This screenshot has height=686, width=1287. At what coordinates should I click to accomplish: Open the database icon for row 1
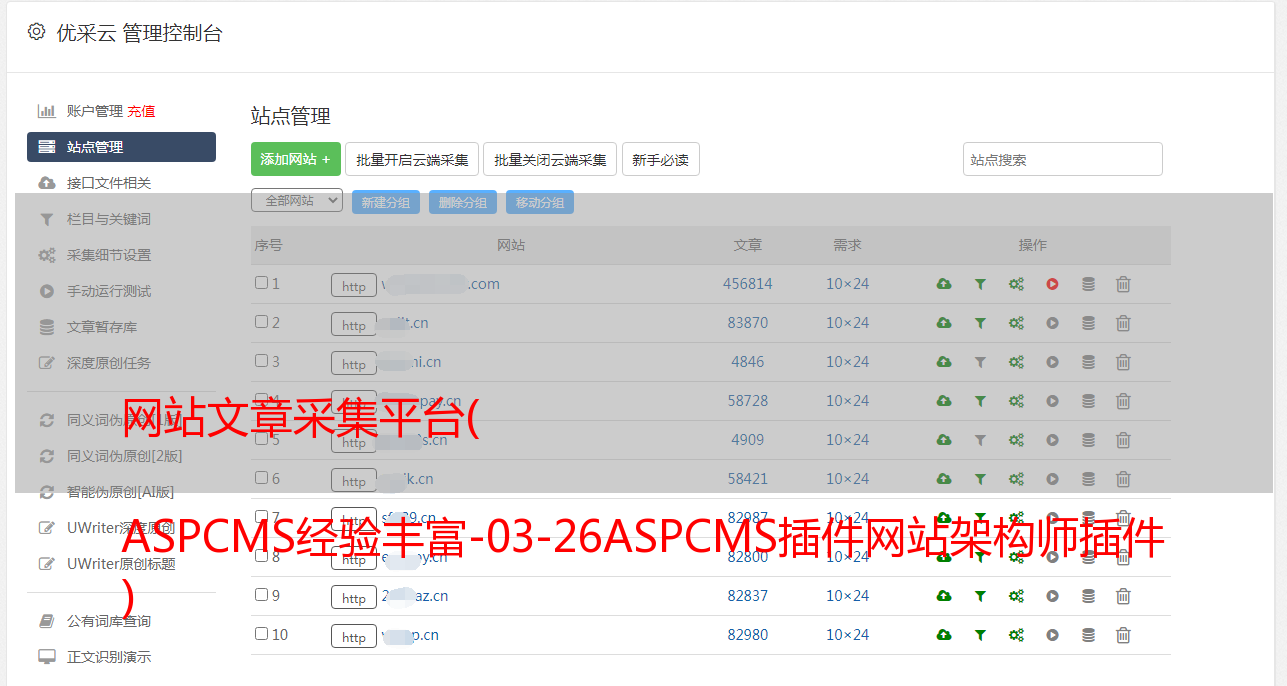1088,284
